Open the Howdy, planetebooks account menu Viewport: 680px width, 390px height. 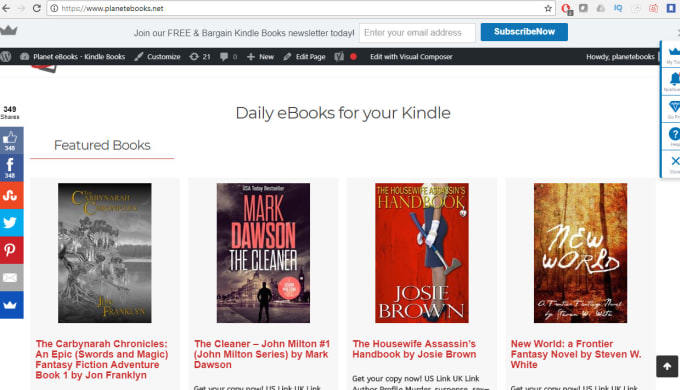point(620,56)
